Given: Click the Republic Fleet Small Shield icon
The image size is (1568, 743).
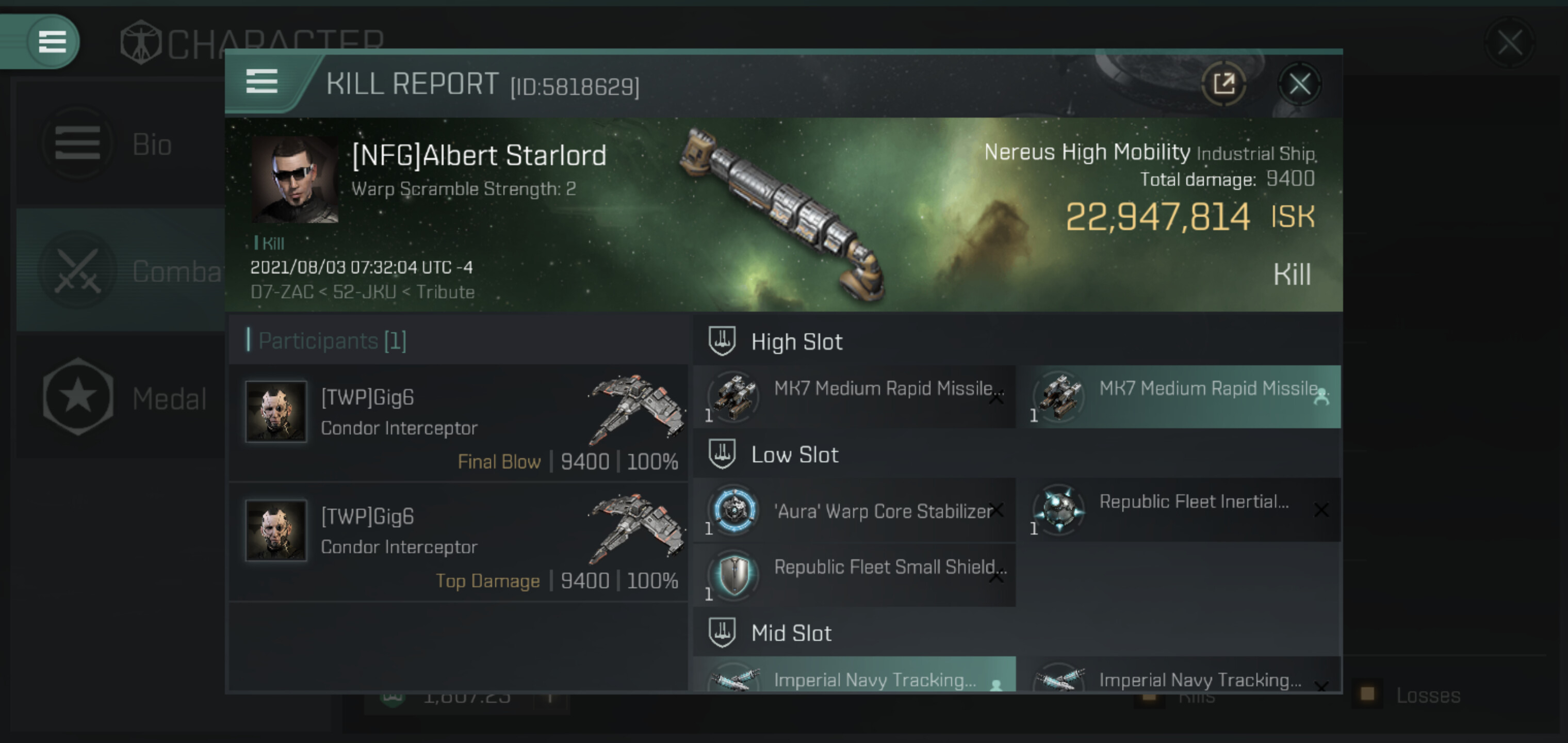Looking at the screenshot, I should tap(733, 574).
